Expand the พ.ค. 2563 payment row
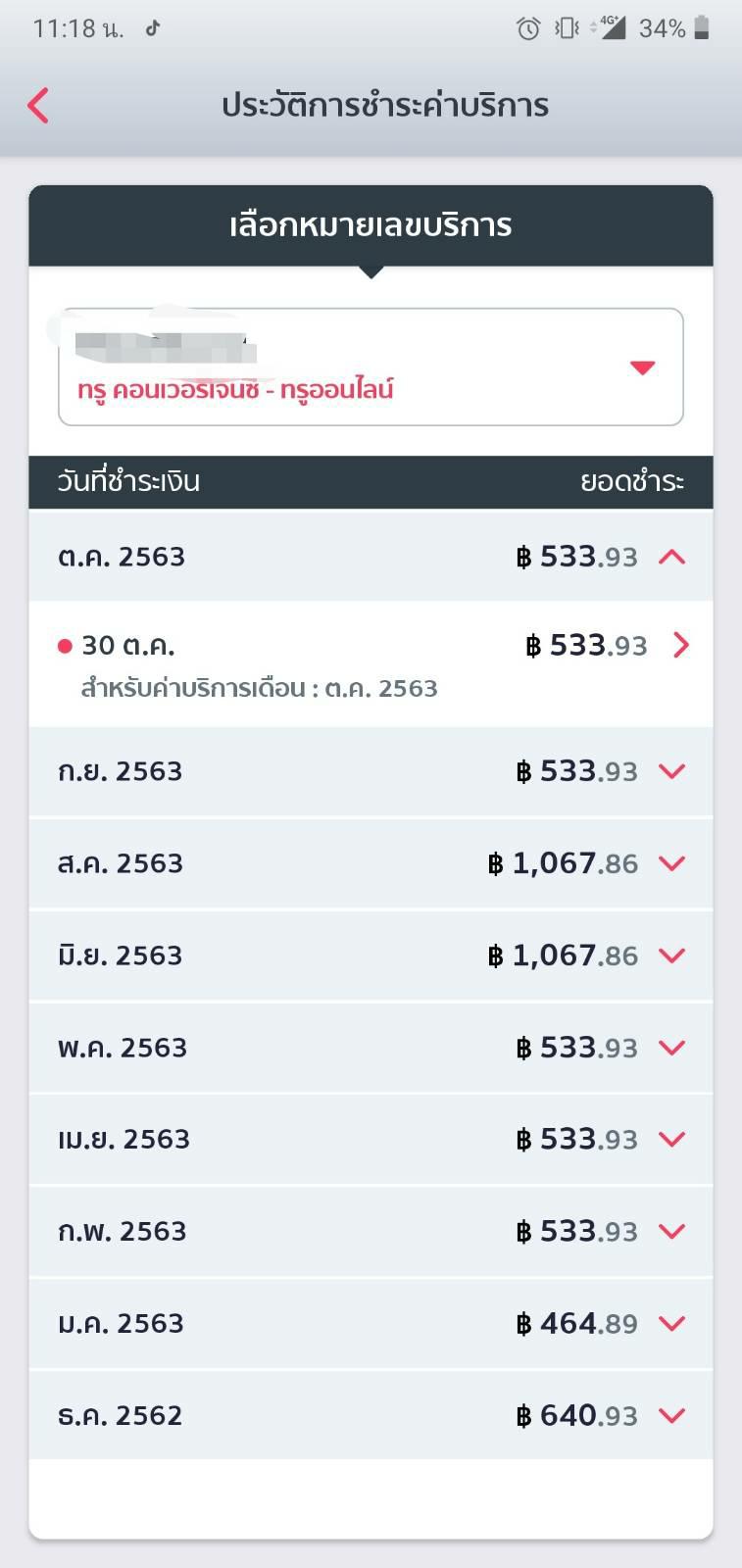This screenshot has height=1568, width=742. 672,1048
